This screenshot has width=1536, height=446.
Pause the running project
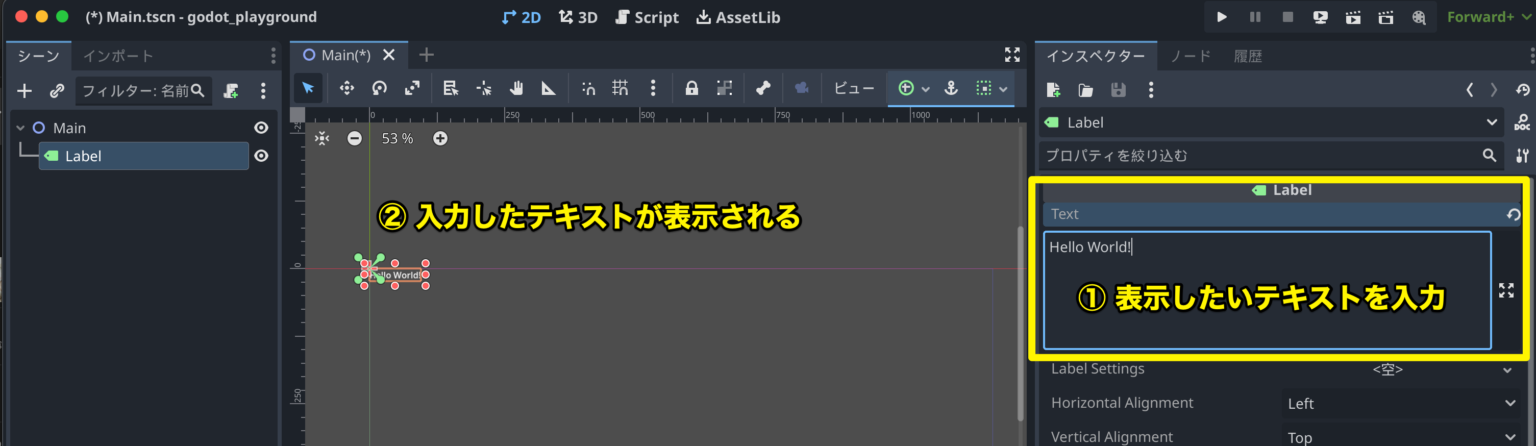pos(1255,17)
